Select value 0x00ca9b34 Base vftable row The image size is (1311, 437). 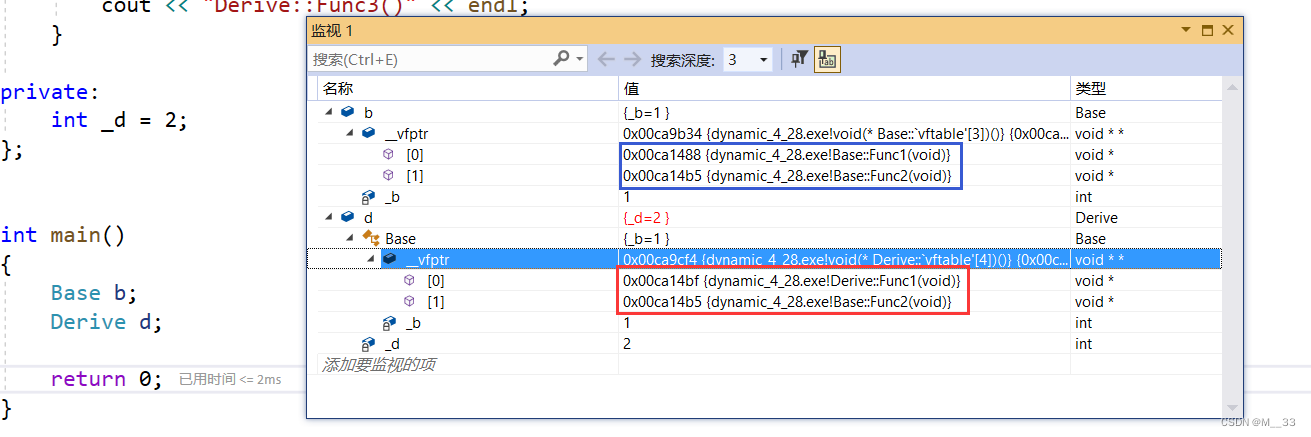coord(845,134)
